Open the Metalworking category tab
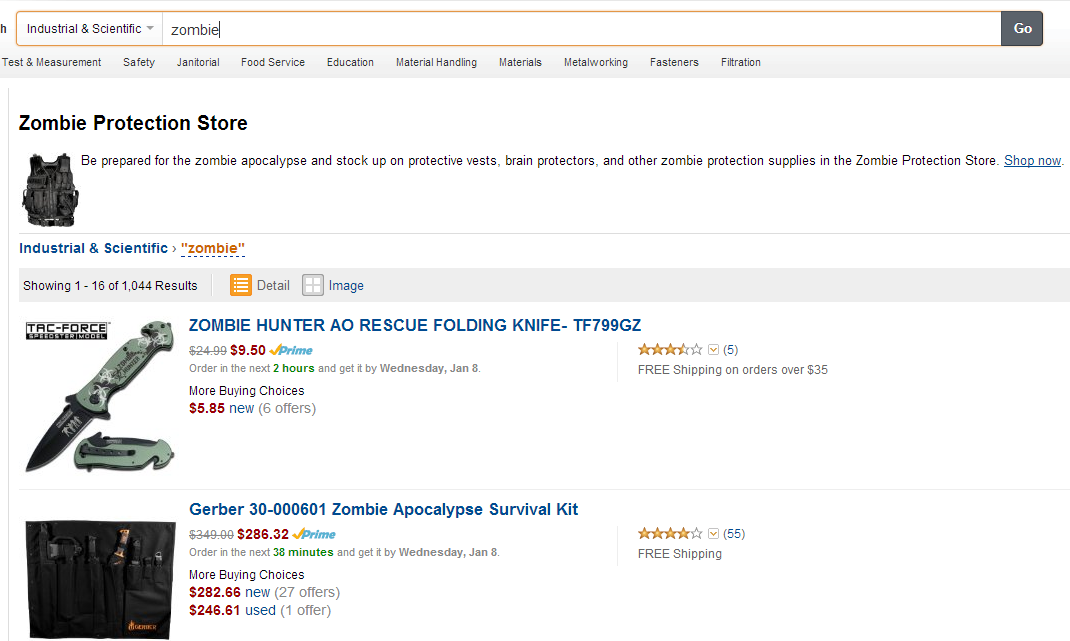Image resolution: width=1070 pixels, height=641 pixels. pos(596,62)
